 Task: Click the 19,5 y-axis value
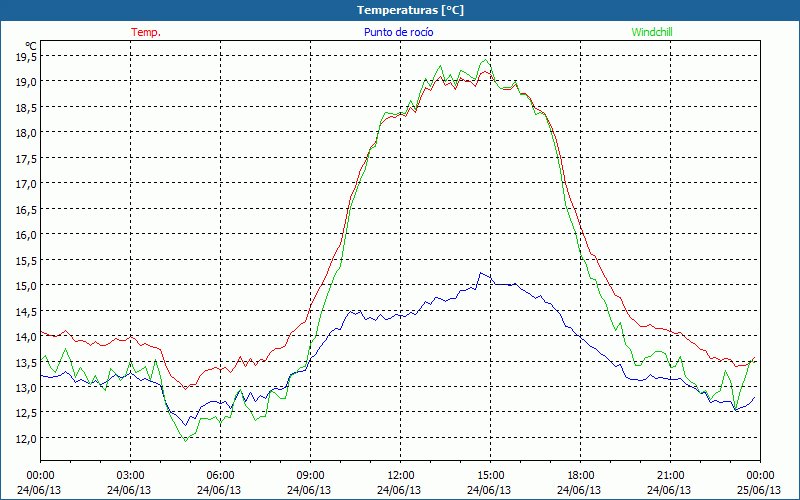click(x=26, y=57)
